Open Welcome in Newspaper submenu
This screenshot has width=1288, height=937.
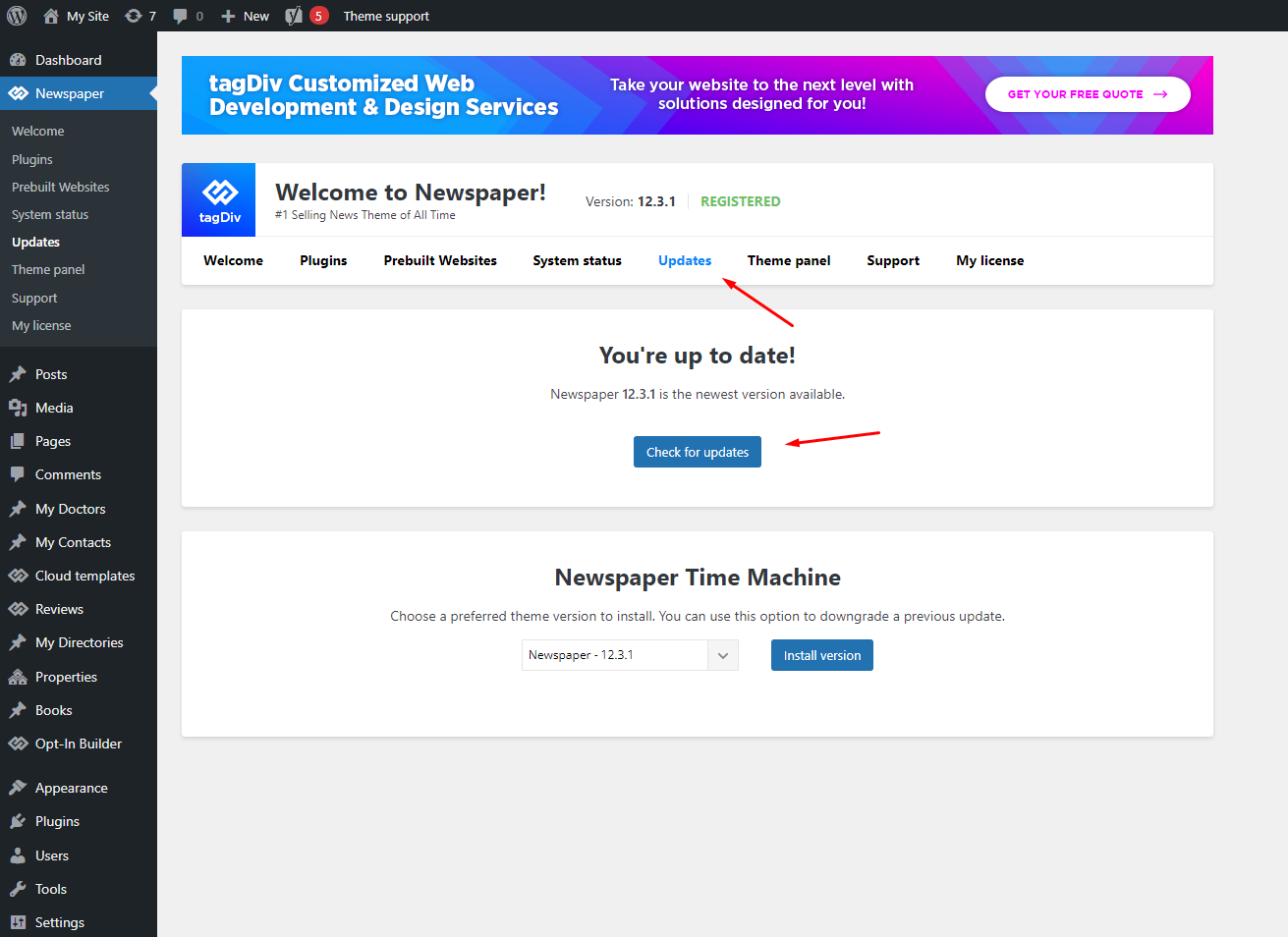pyautogui.click(x=38, y=131)
